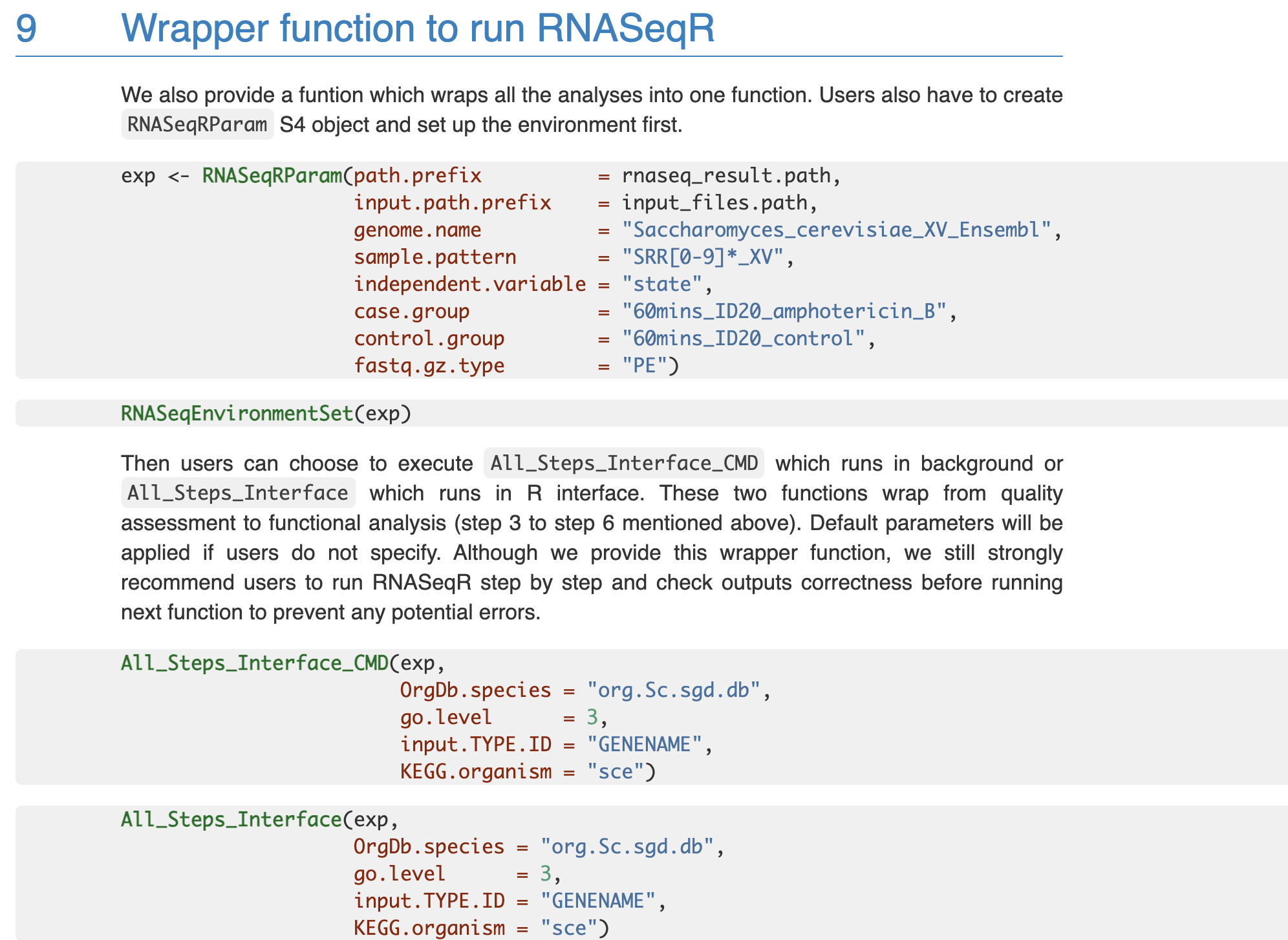Screen dimensions: 1288x940
Task: Click go.level in the All_Steps_Interface_CMD block
Action: pyautogui.click(x=447, y=718)
